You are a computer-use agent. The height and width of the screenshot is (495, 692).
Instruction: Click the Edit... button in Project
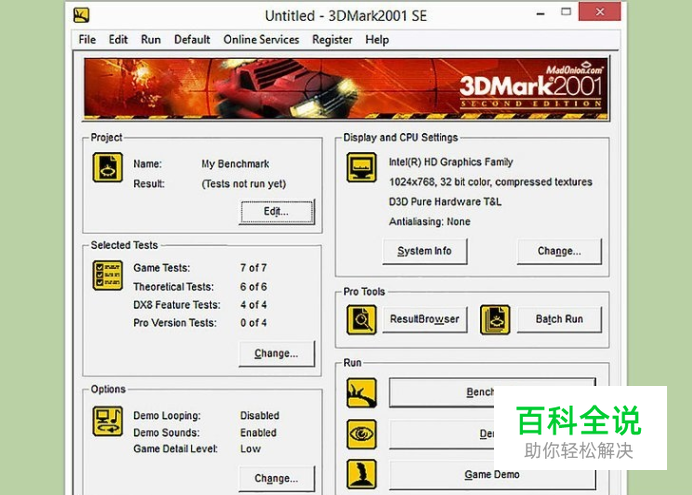(x=277, y=212)
